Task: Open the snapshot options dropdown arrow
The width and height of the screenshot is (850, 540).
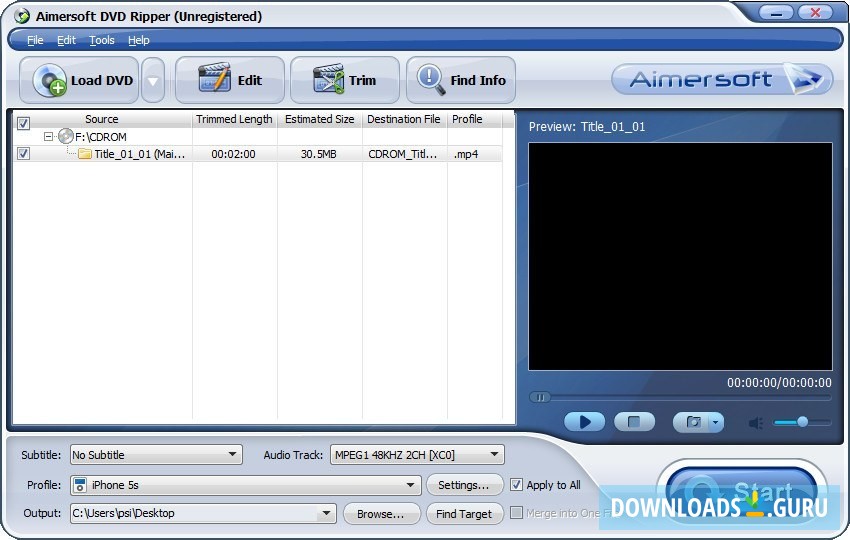Action: (x=716, y=422)
